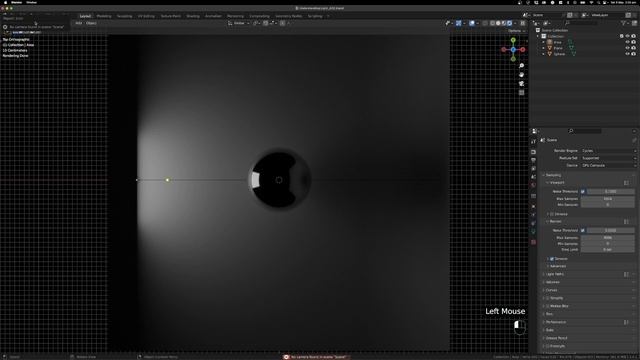Expand the Performance panel
640x360 pixels.
tap(555, 322)
